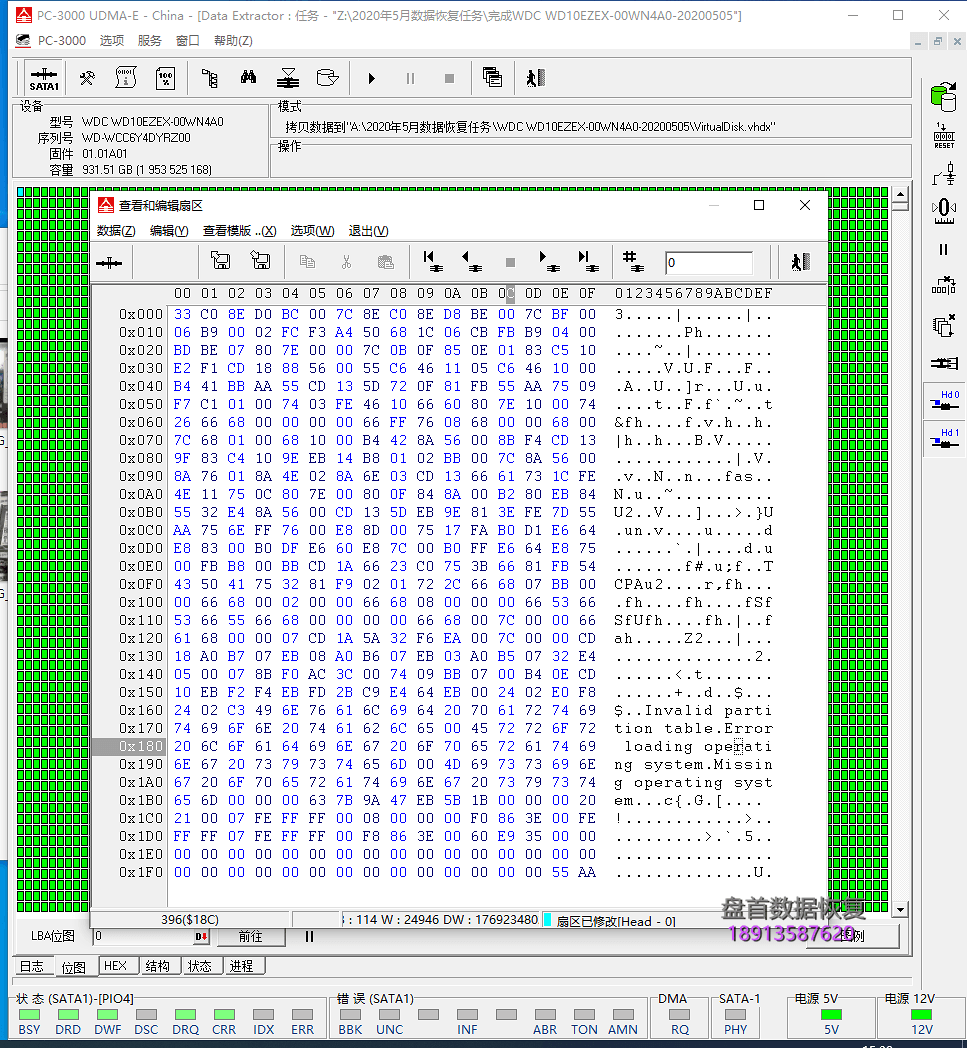Viewport: 967px width, 1048px height.
Task: Click the sector number input field showing 0
Action: pyautogui.click(x=709, y=263)
